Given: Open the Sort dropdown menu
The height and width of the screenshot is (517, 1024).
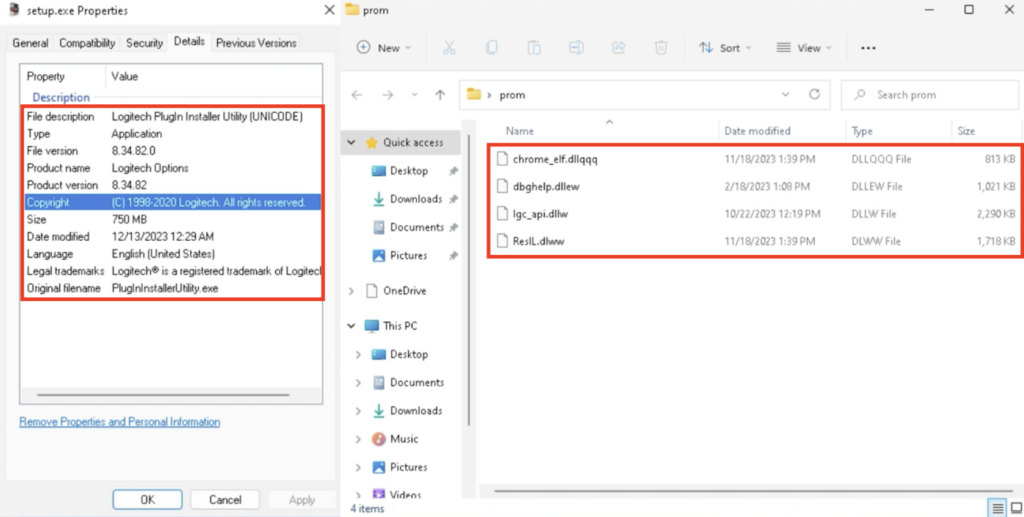Looking at the screenshot, I should pyautogui.click(x=726, y=48).
